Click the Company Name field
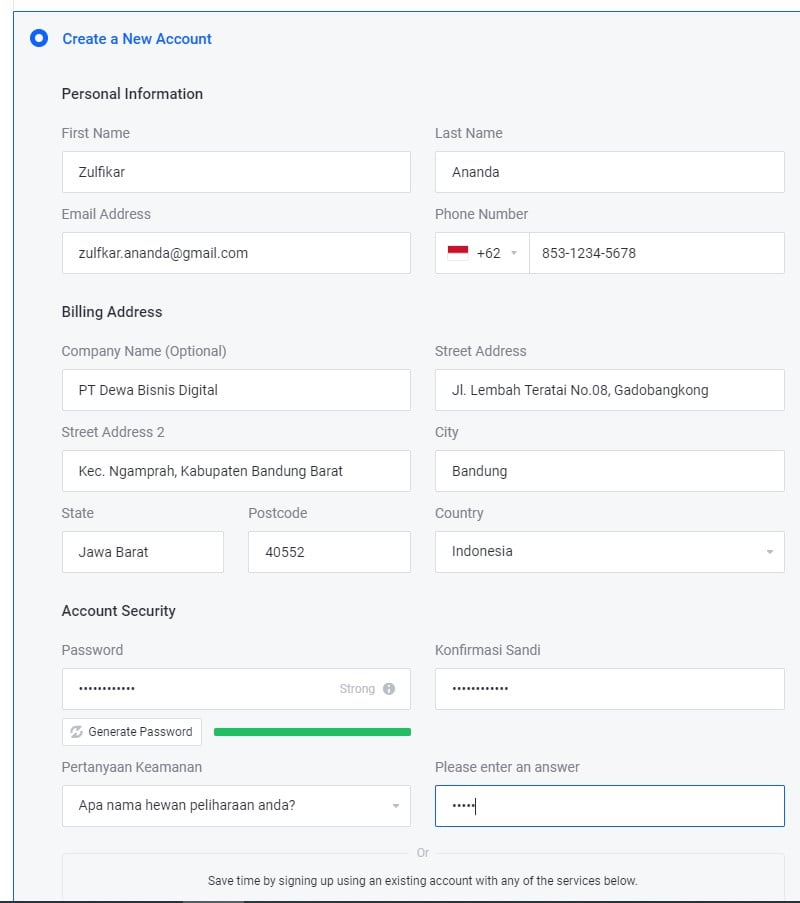The image size is (800, 903). tap(236, 390)
